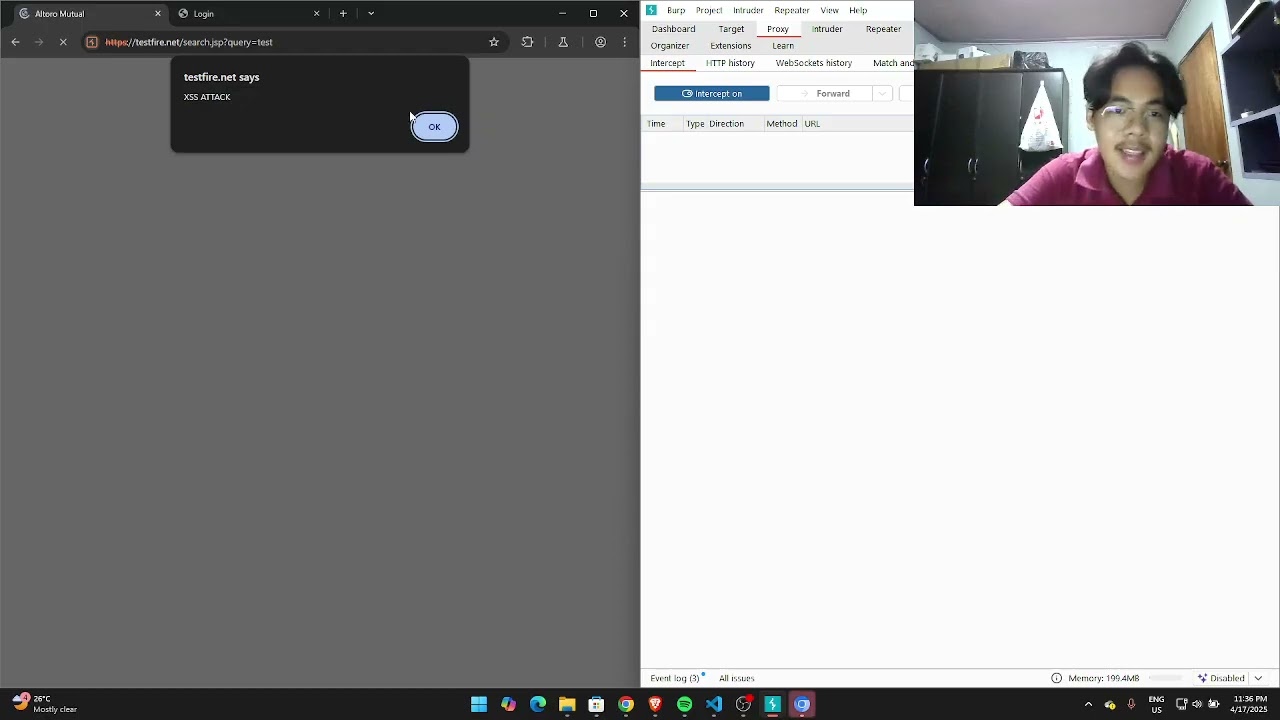The width and height of the screenshot is (1280, 720).
Task: Open File Explorer from the taskbar
Action: 567,705
